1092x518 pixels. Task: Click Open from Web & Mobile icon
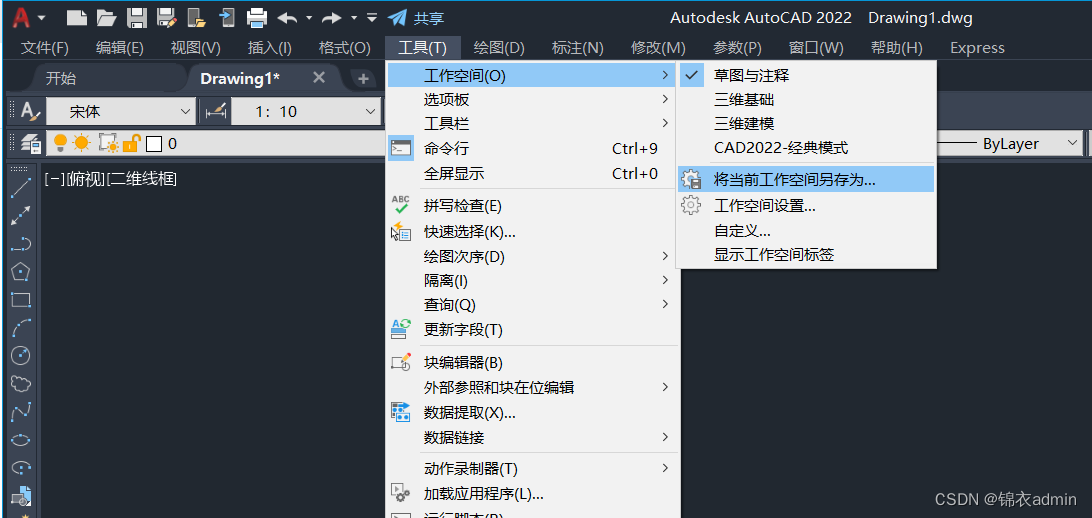click(196, 17)
